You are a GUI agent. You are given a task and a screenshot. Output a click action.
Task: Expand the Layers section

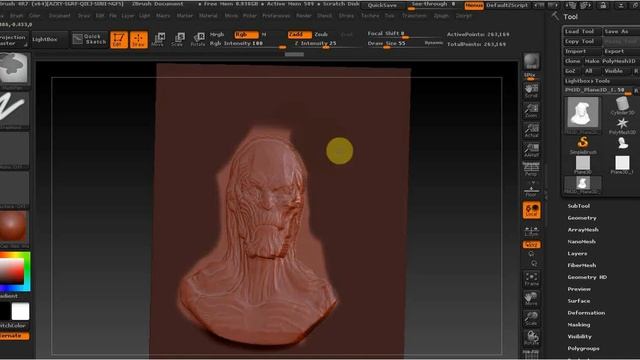[577, 253]
